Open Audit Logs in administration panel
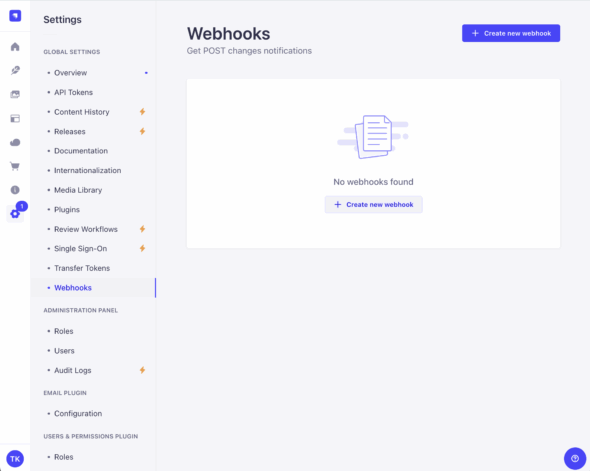The width and height of the screenshot is (590, 471). [x=73, y=370]
